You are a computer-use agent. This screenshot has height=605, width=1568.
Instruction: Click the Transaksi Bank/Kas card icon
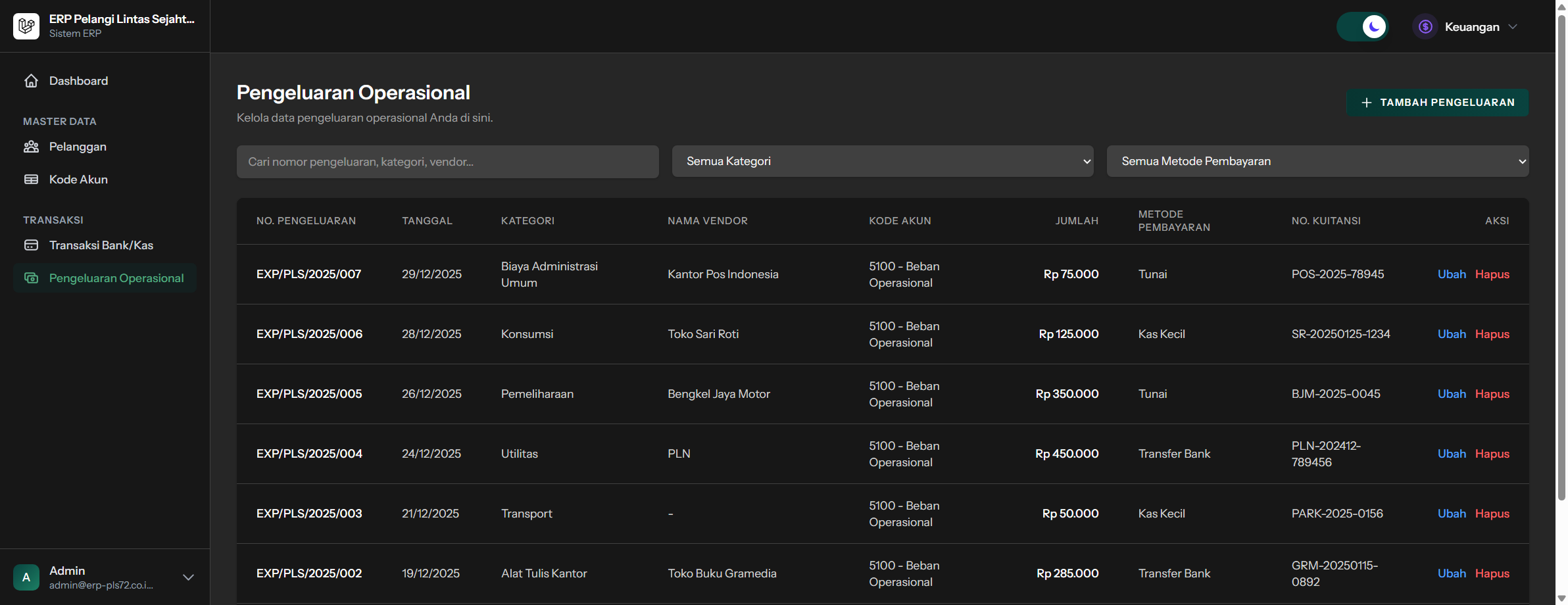(31, 245)
